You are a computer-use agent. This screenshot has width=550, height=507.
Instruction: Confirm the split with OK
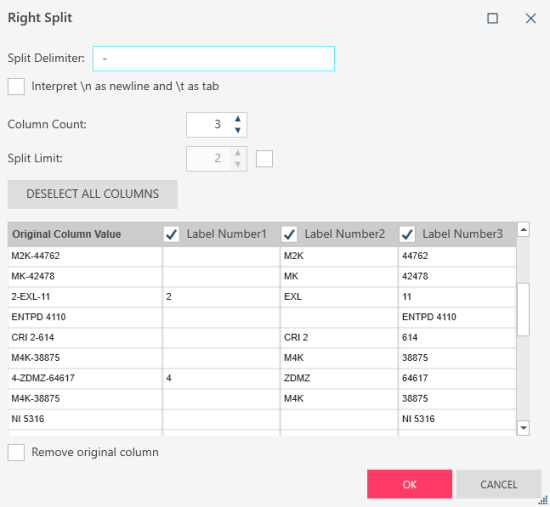point(409,484)
